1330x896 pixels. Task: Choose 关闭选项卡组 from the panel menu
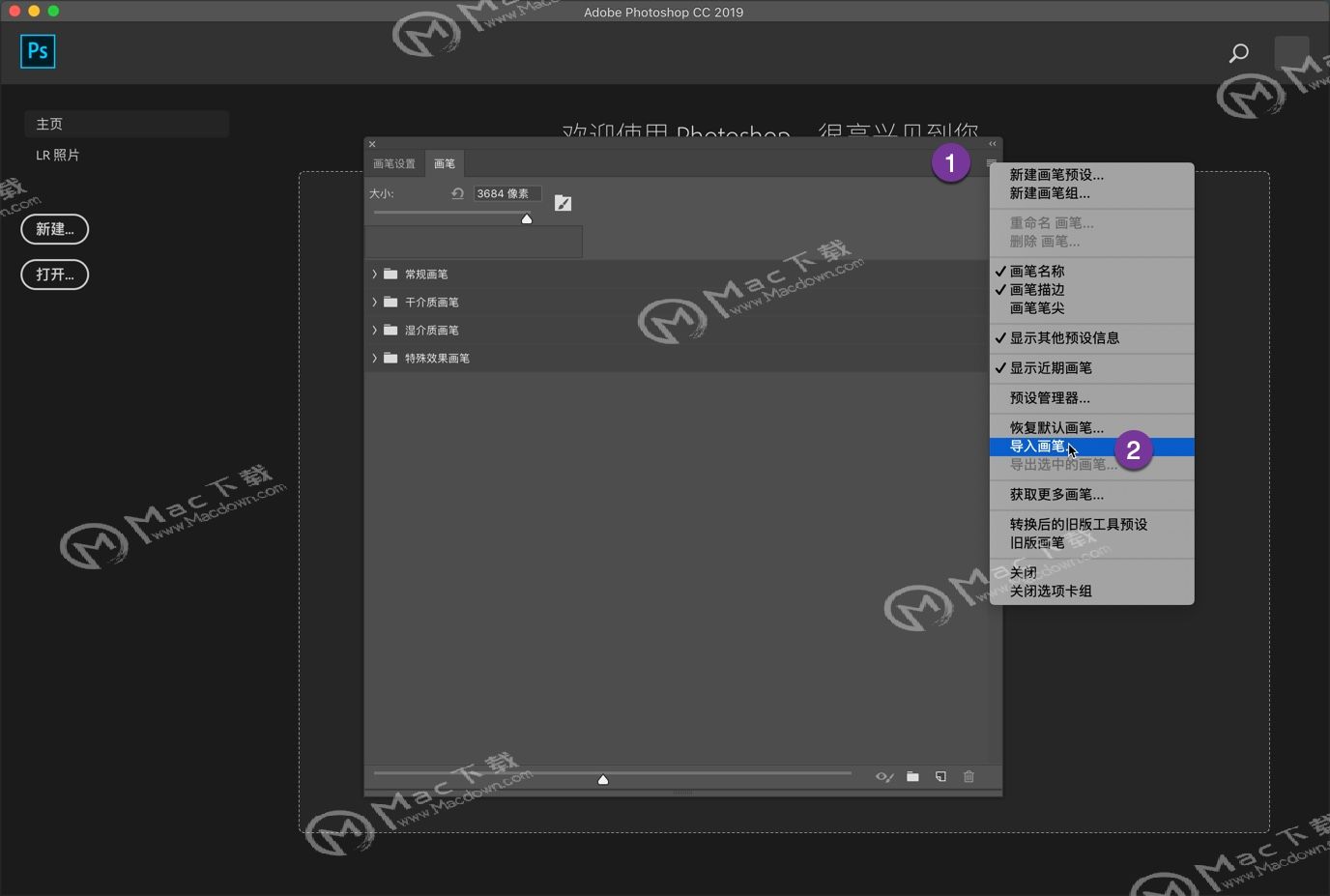click(1091, 592)
